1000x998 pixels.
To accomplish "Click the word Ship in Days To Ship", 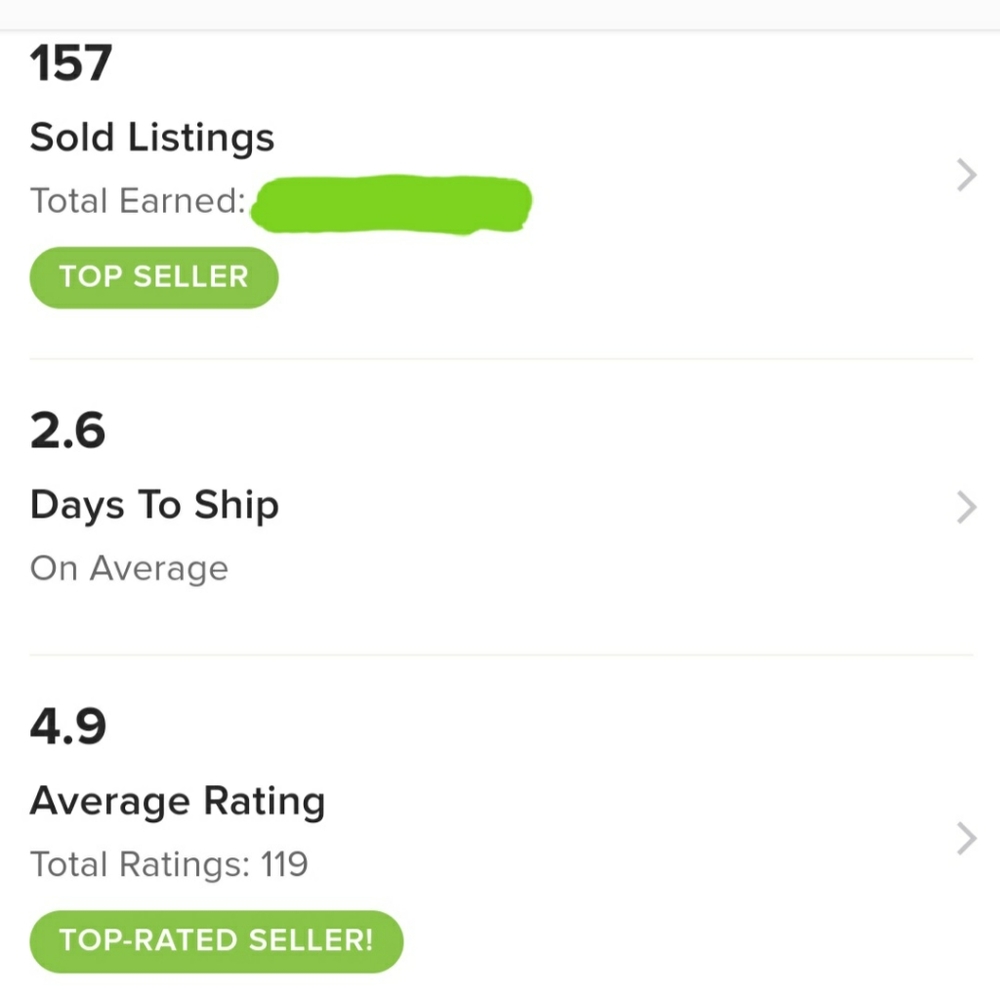I will click(236, 506).
